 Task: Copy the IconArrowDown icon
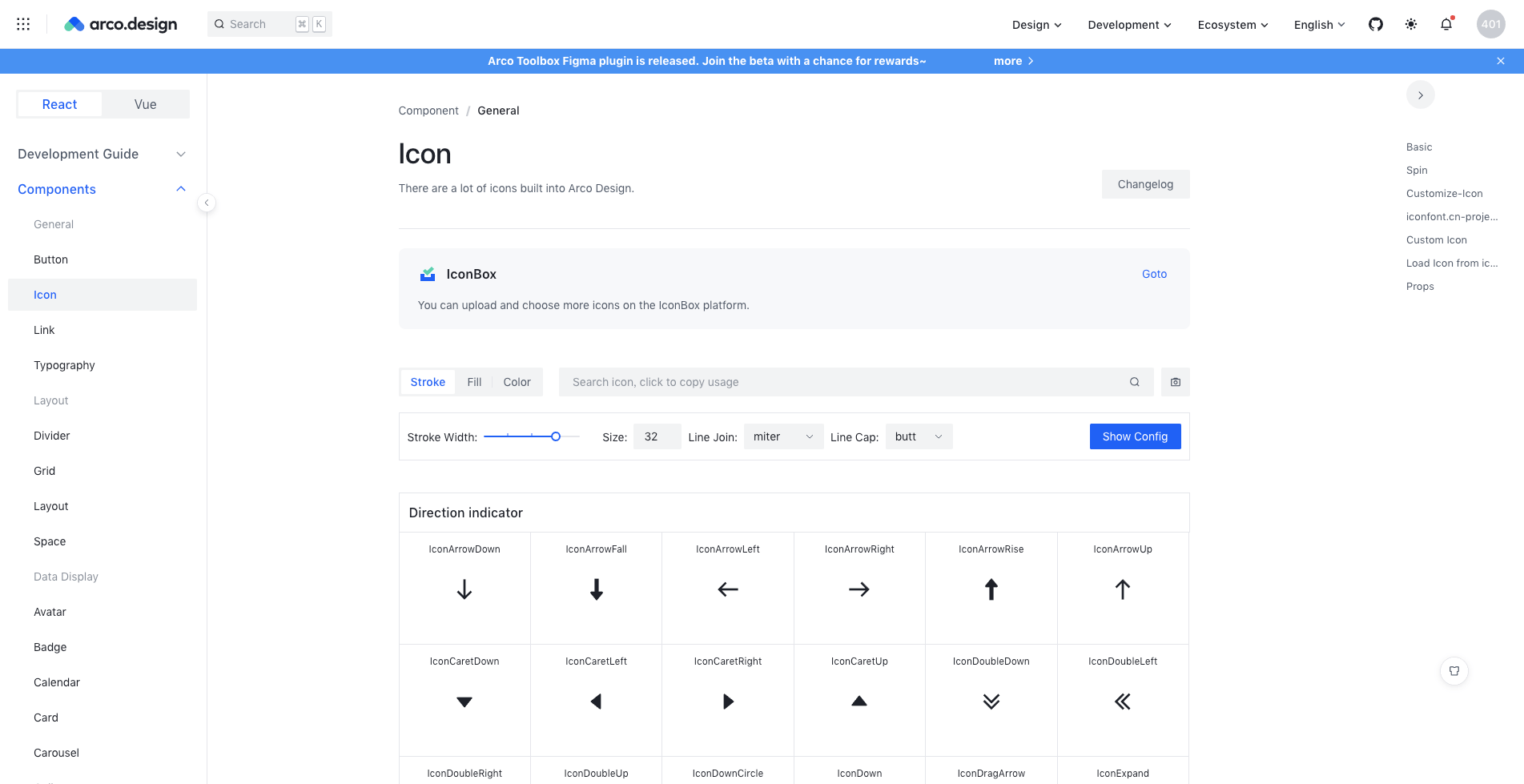coord(464,589)
